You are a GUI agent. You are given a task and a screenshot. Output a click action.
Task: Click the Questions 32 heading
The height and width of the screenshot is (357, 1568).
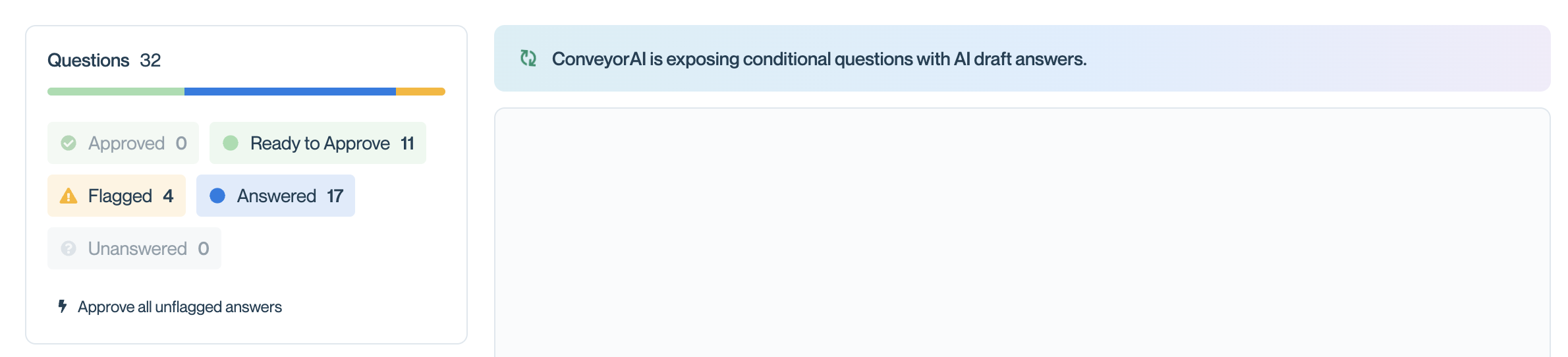click(x=104, y=60)
